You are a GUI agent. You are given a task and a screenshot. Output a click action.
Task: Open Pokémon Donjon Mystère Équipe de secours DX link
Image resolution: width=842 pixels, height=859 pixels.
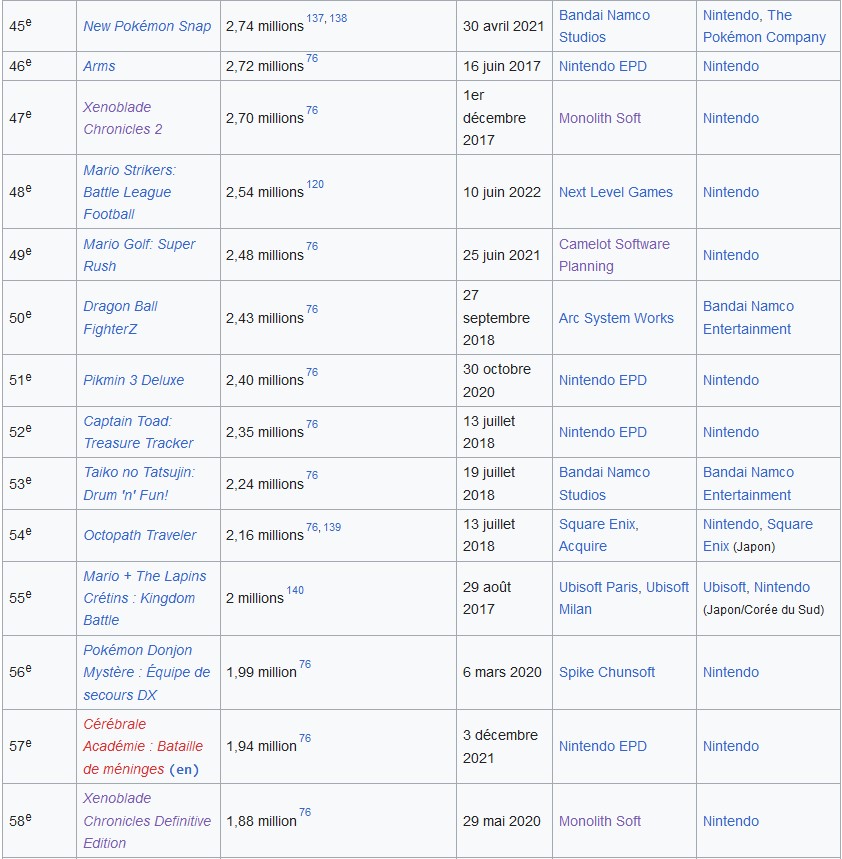point(146,672)
